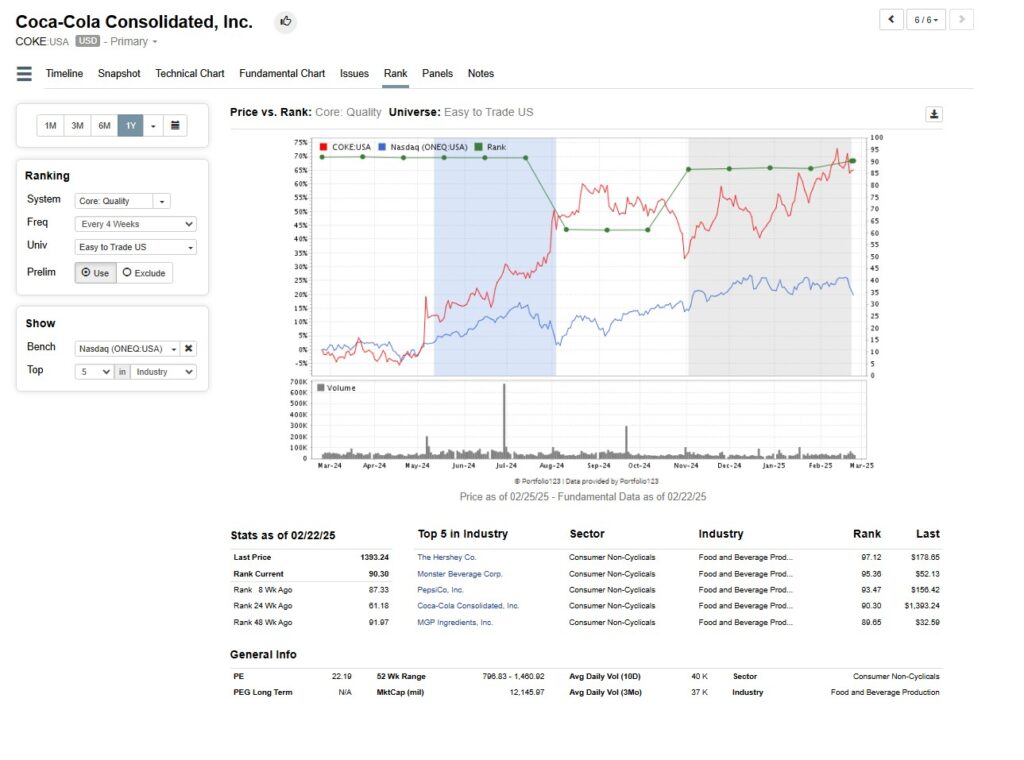Download the chart using the download icon

pyautogui.click(x=934, y=114)
